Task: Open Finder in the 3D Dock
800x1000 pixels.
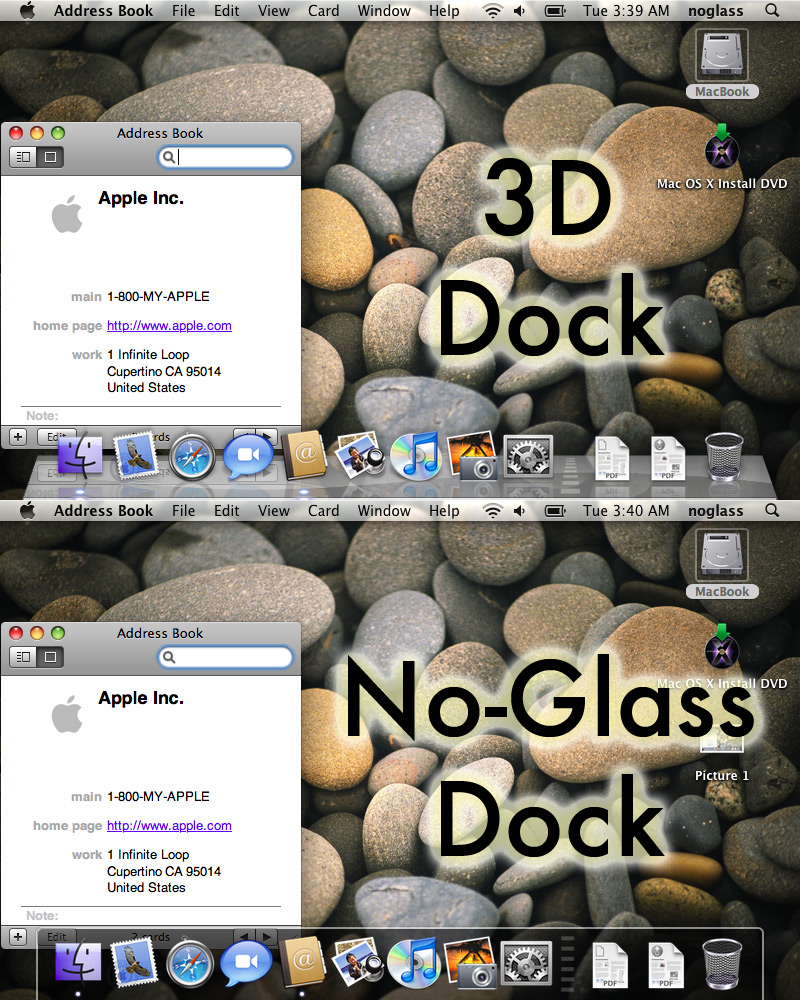Action: tap(81, 455)
